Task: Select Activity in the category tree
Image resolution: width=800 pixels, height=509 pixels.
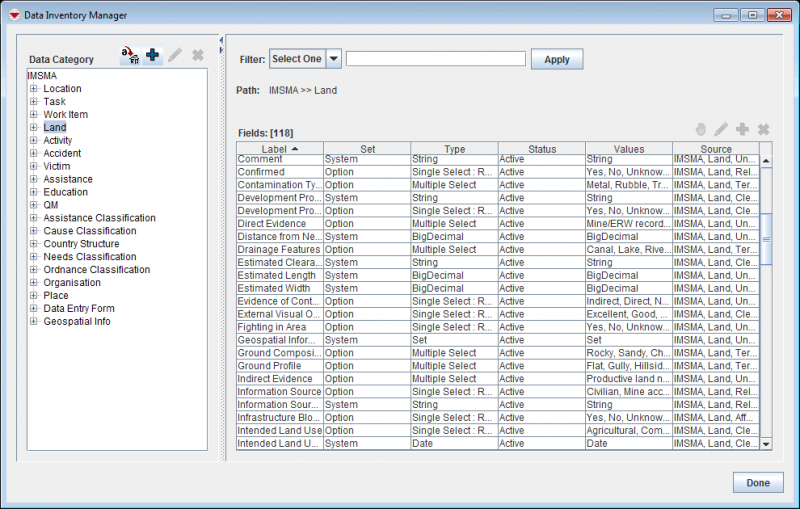Action: [x=57, y=141]
